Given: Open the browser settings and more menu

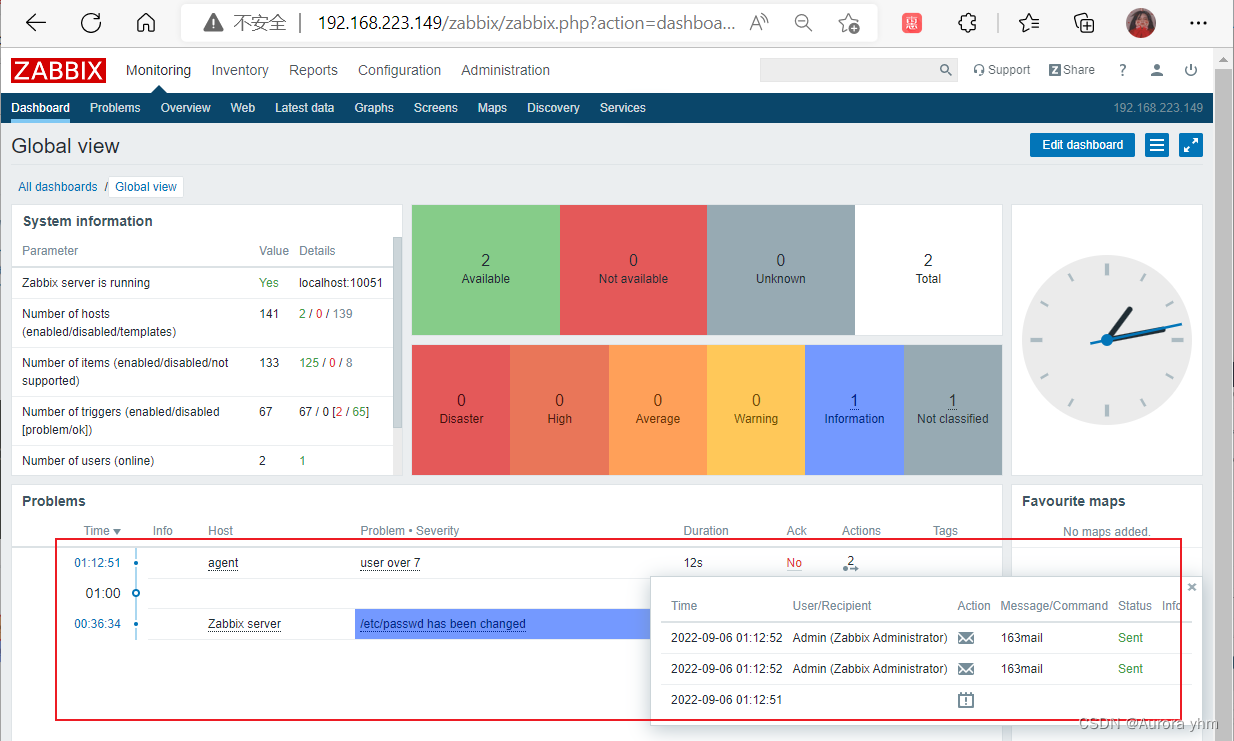Looking at the screenshot, I should pos(1198,22).
